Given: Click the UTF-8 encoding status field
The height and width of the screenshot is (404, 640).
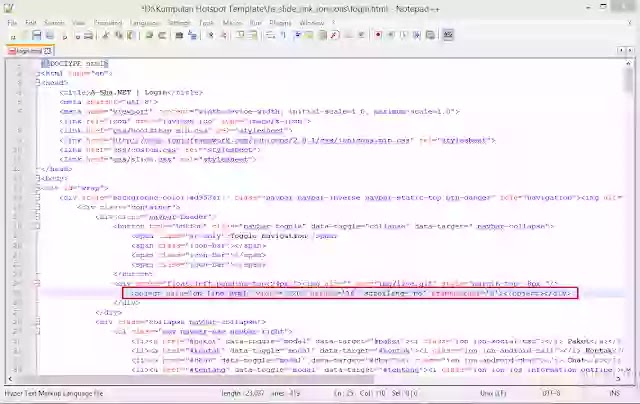Looking at the screenshot, I should (551, 393).
